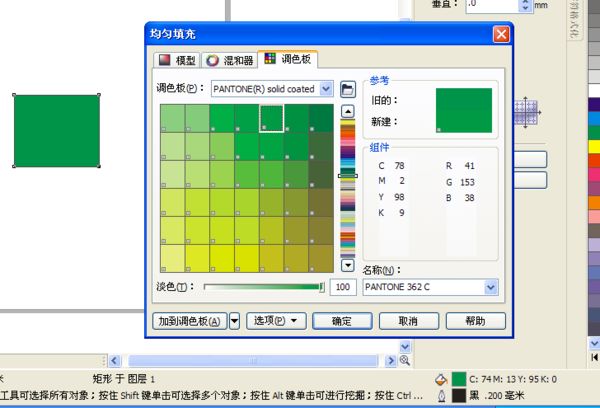
Task: Confirm with the 确定 button
Action: coord(342,321)
